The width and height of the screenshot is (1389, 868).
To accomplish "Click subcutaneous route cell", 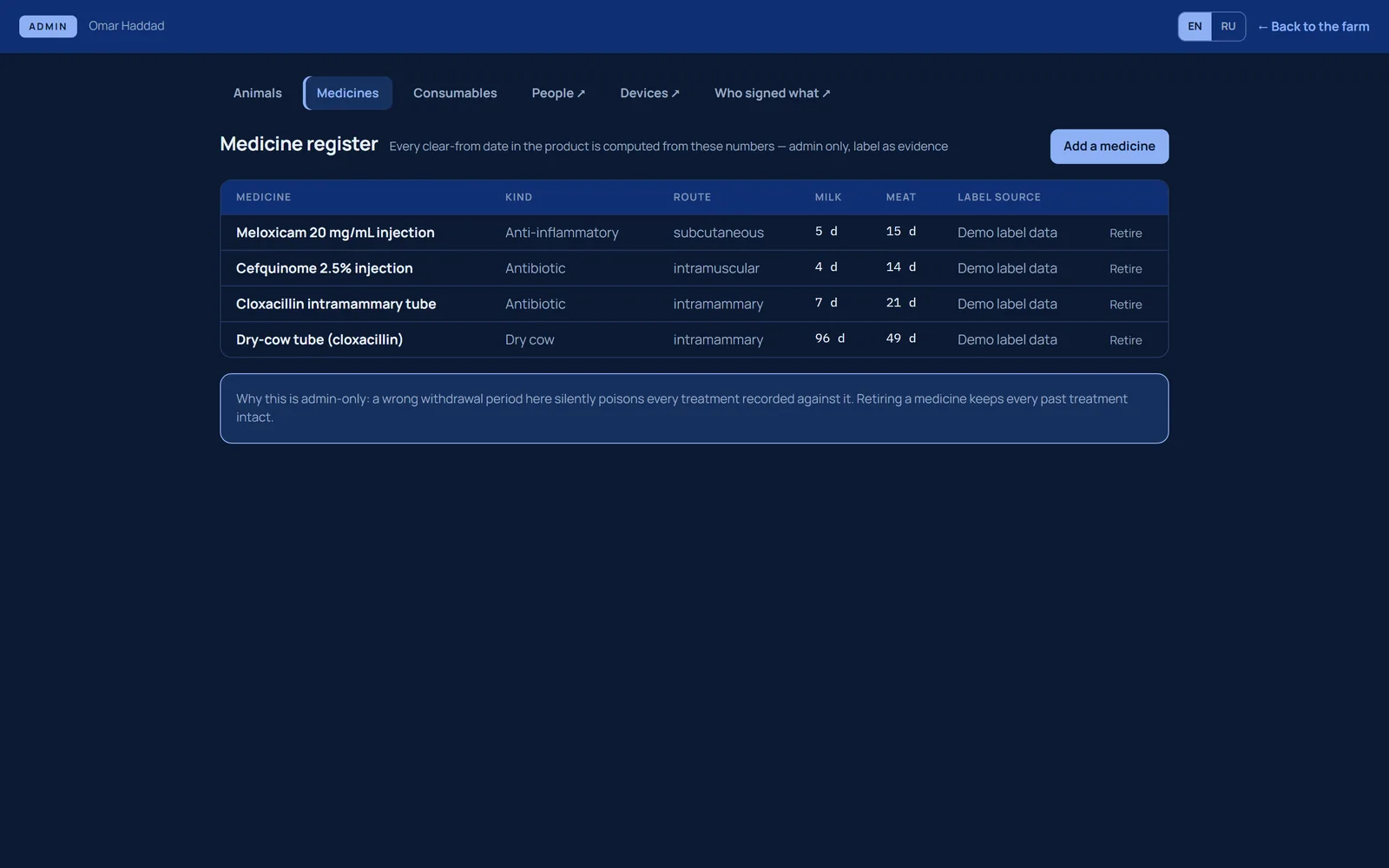I will pos(718,233).
